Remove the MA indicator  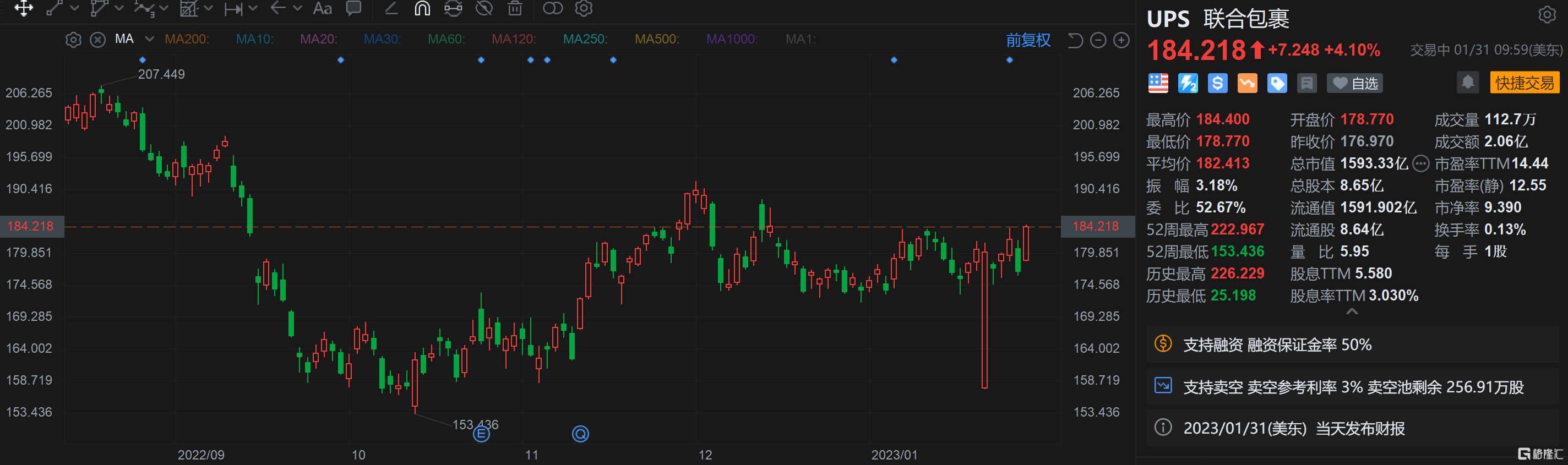coord(97,40)
